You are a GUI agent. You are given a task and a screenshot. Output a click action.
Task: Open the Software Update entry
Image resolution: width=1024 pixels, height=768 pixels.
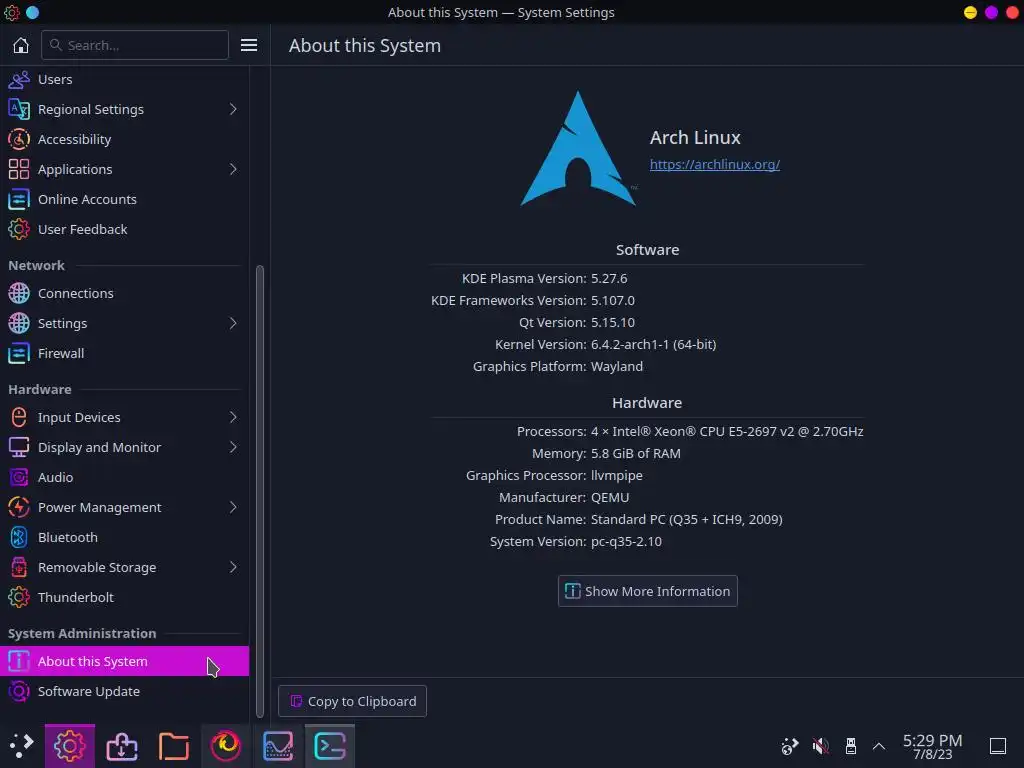tap(124, 692)
